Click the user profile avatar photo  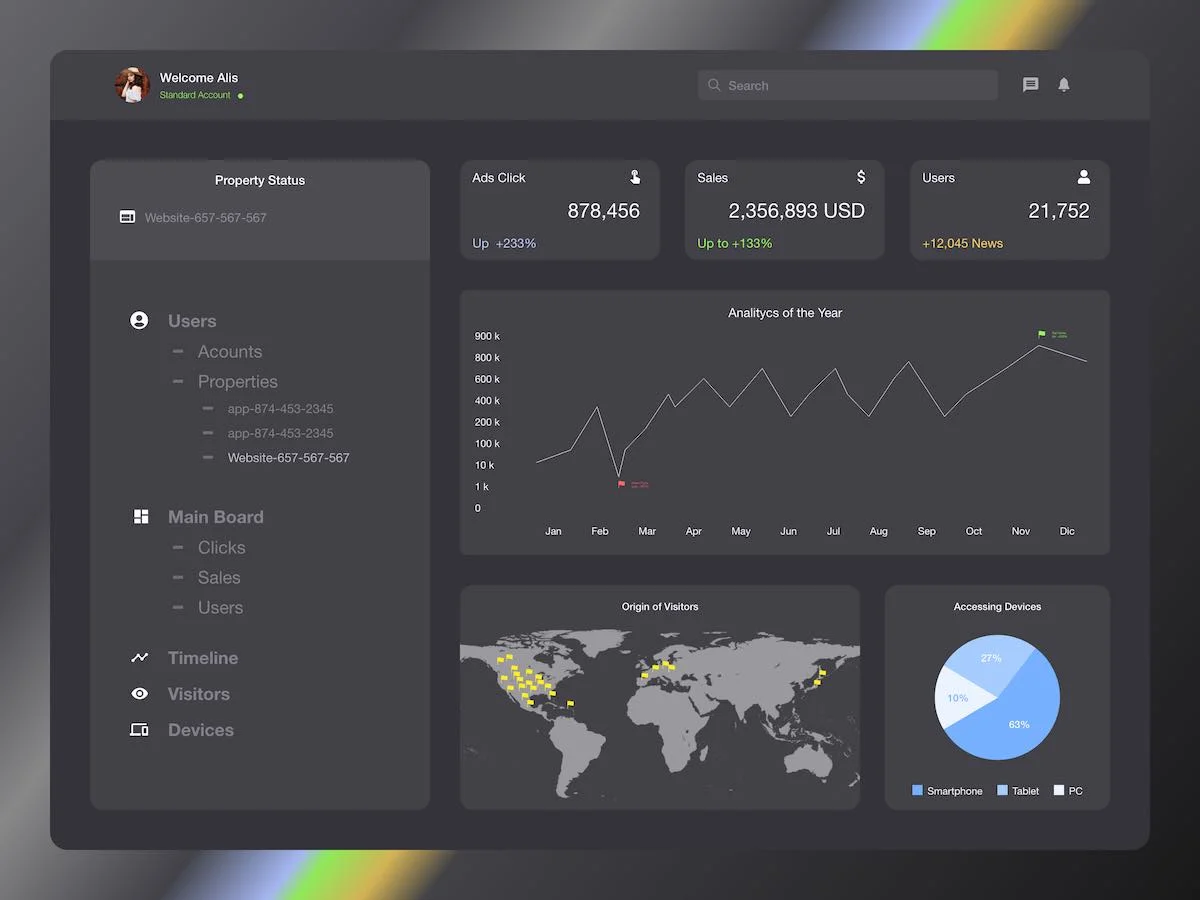tap(132, 85)
